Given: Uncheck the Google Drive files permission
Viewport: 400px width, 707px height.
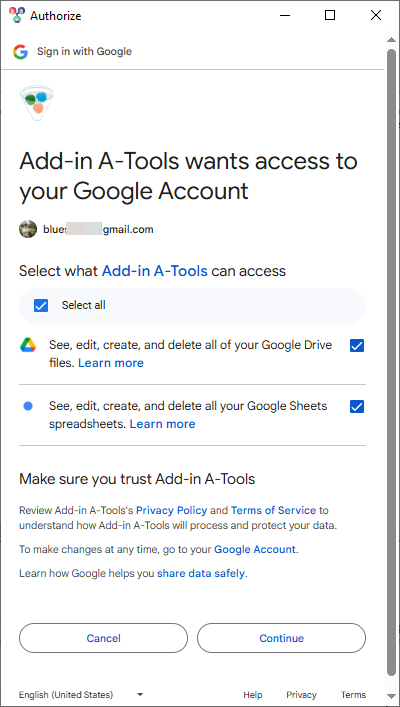Looking at the screenshot, I should pos(357,346).
